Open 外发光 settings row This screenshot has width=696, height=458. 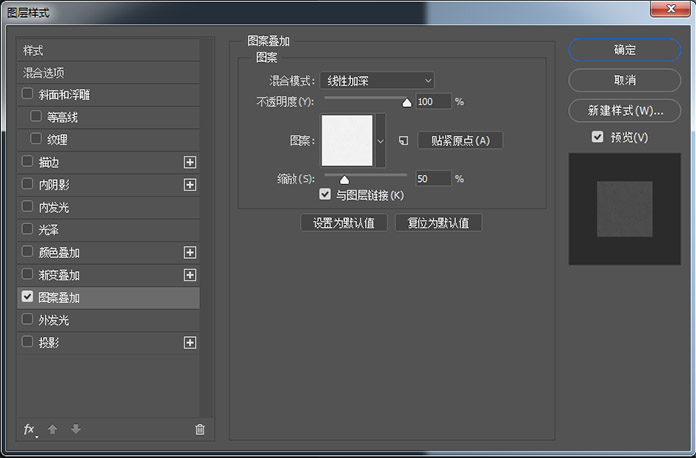click(x=108, y=320)
